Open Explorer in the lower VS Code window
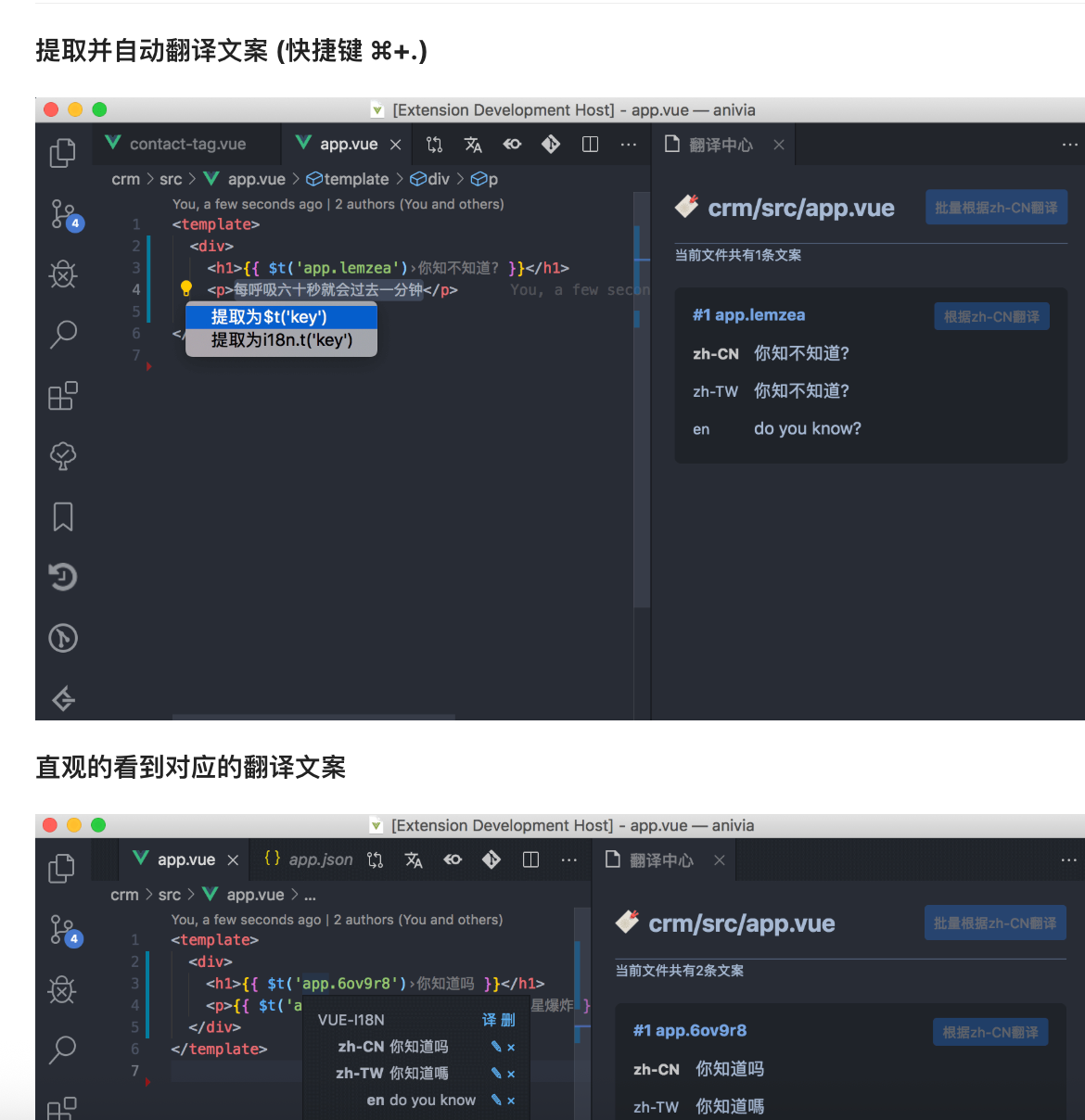This screenshot has width=1085, height=1120. [61, 868]
